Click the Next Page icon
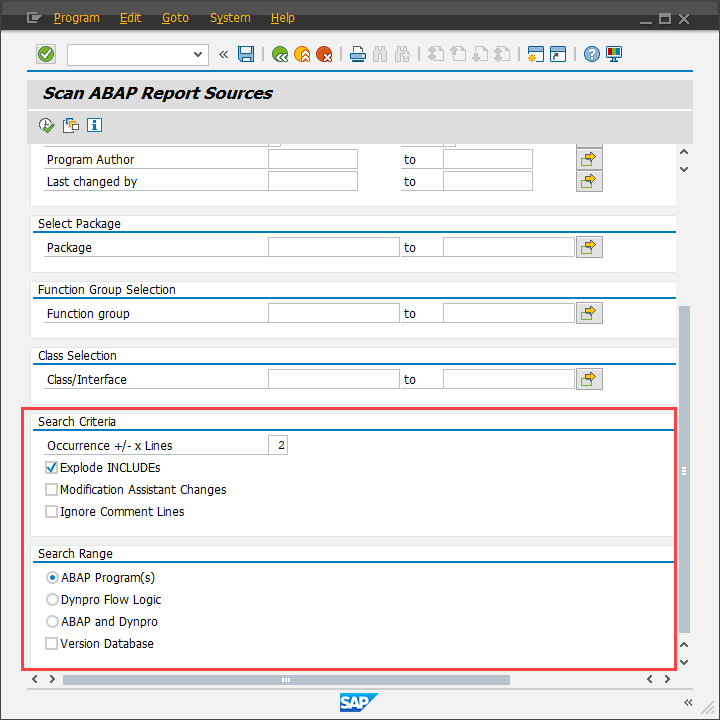This screenshot has width=720, height=720. pyautogui.click(x=480, y=55)
